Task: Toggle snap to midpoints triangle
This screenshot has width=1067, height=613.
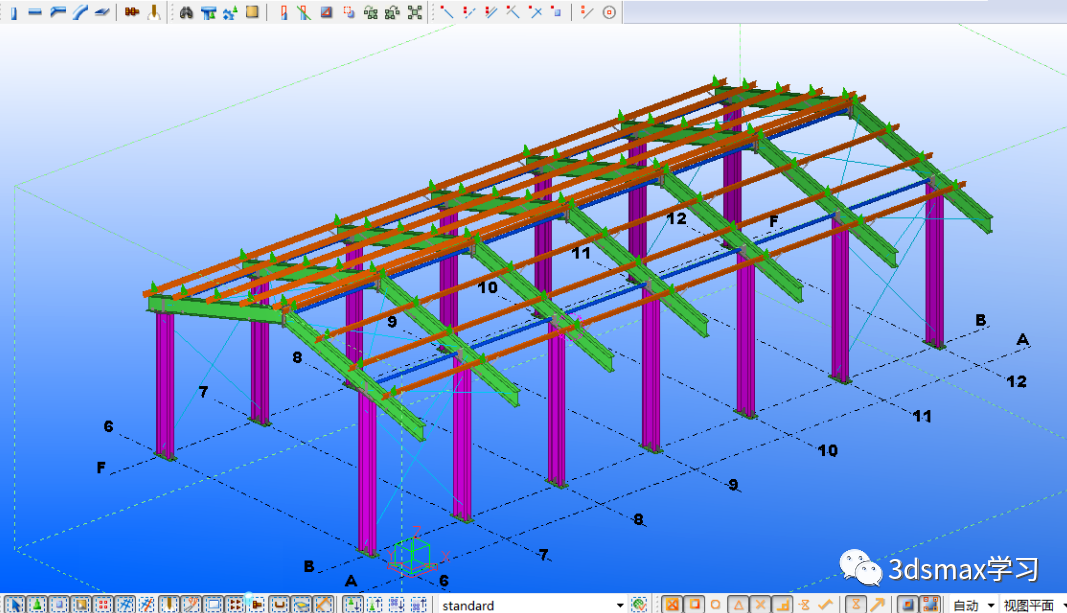Action: [738, 605]
